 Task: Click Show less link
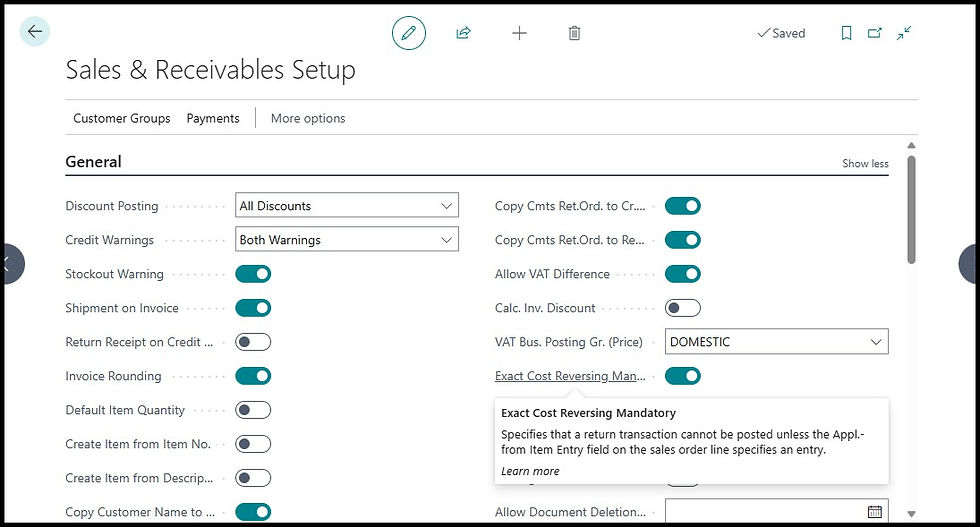click(865, 163)
